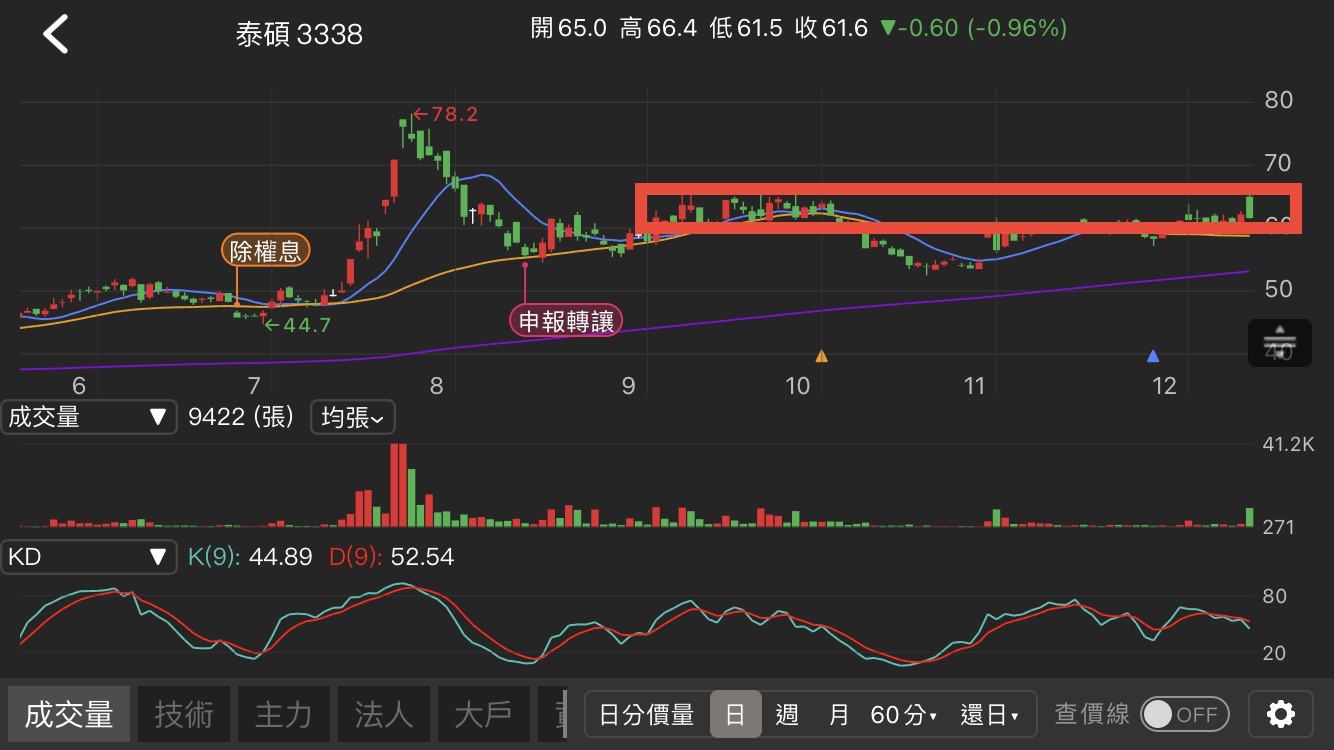Viewport: 1334px width, 750px height.
Task: Tap the high price 高 66.4
Action: 658,28
